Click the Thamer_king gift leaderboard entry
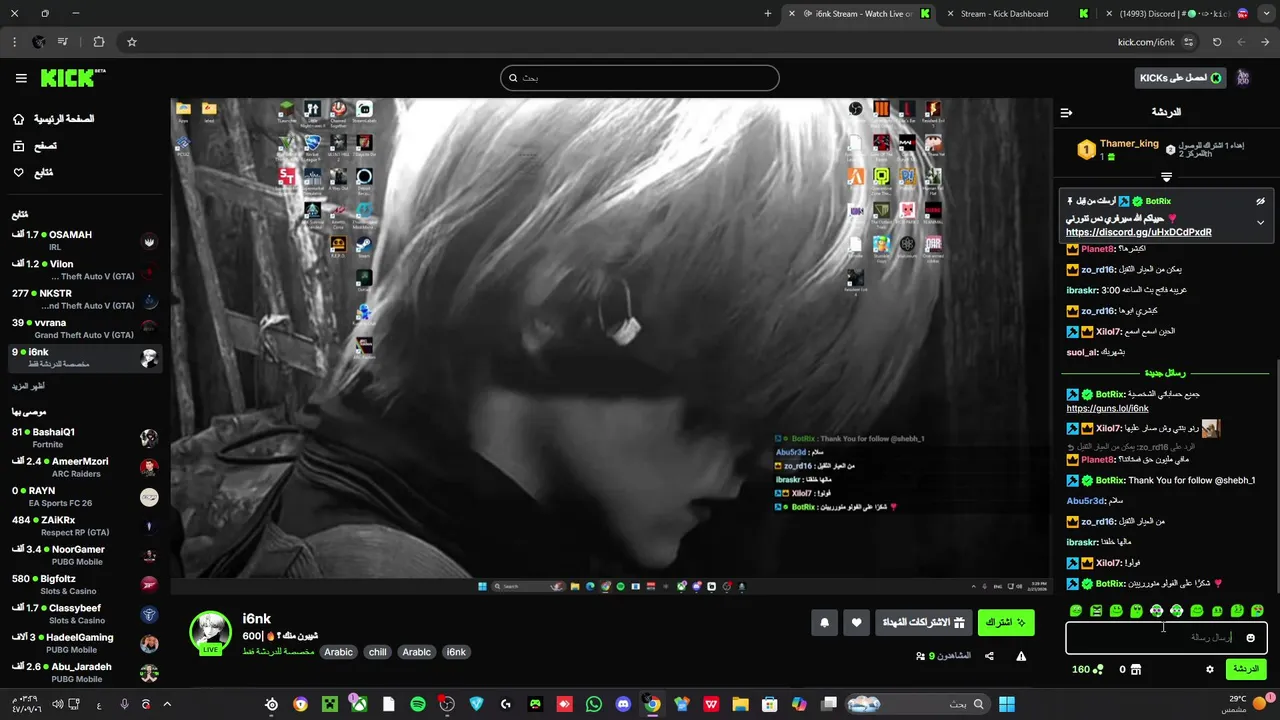 (1120, 150)
